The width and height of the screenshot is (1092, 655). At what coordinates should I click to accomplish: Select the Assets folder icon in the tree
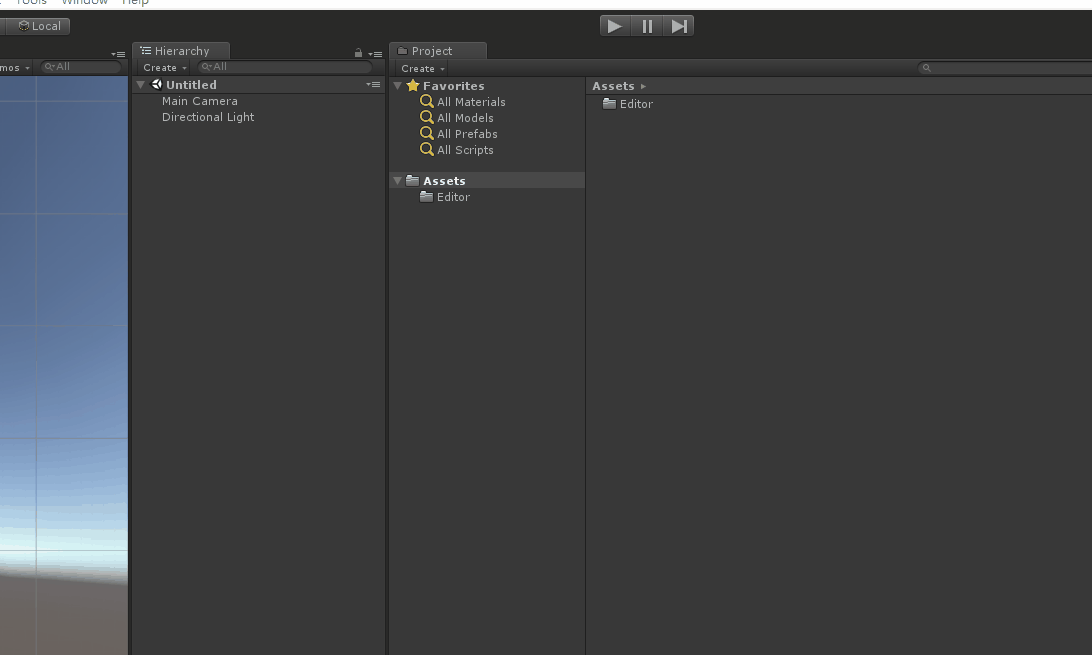[x=412, y=180]
